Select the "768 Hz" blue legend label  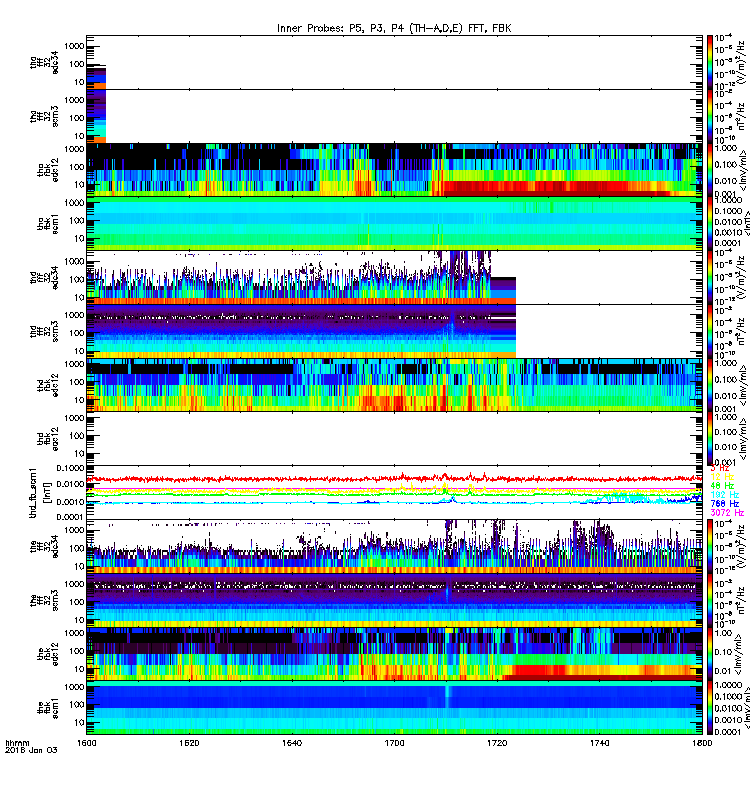pos(724,504)
